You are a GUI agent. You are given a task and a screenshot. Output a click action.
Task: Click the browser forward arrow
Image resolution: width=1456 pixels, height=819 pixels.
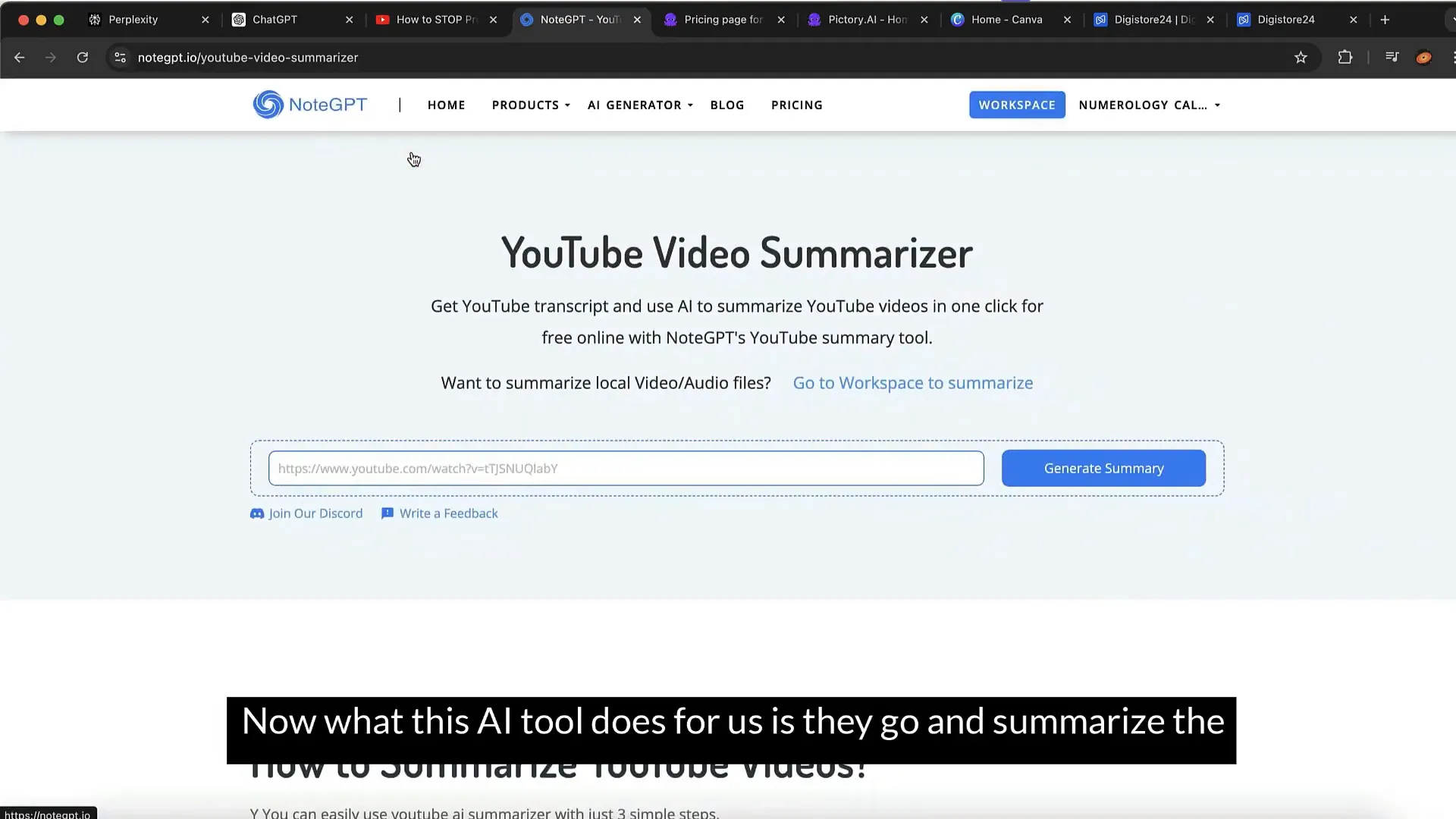click(51, 58)
